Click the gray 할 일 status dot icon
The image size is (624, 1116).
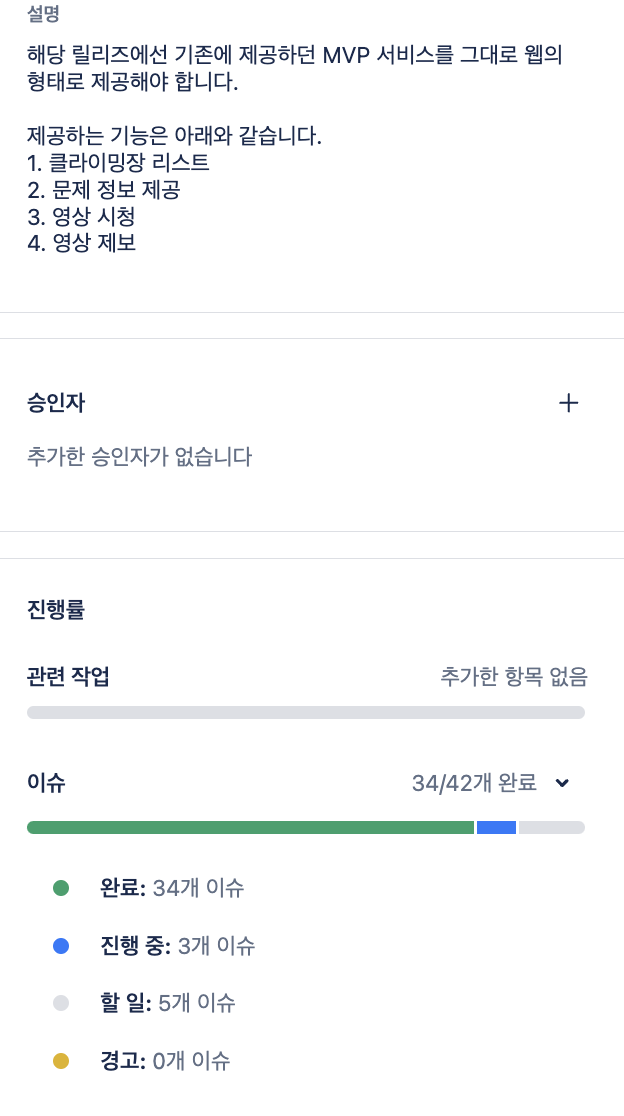coord(61,1002)
